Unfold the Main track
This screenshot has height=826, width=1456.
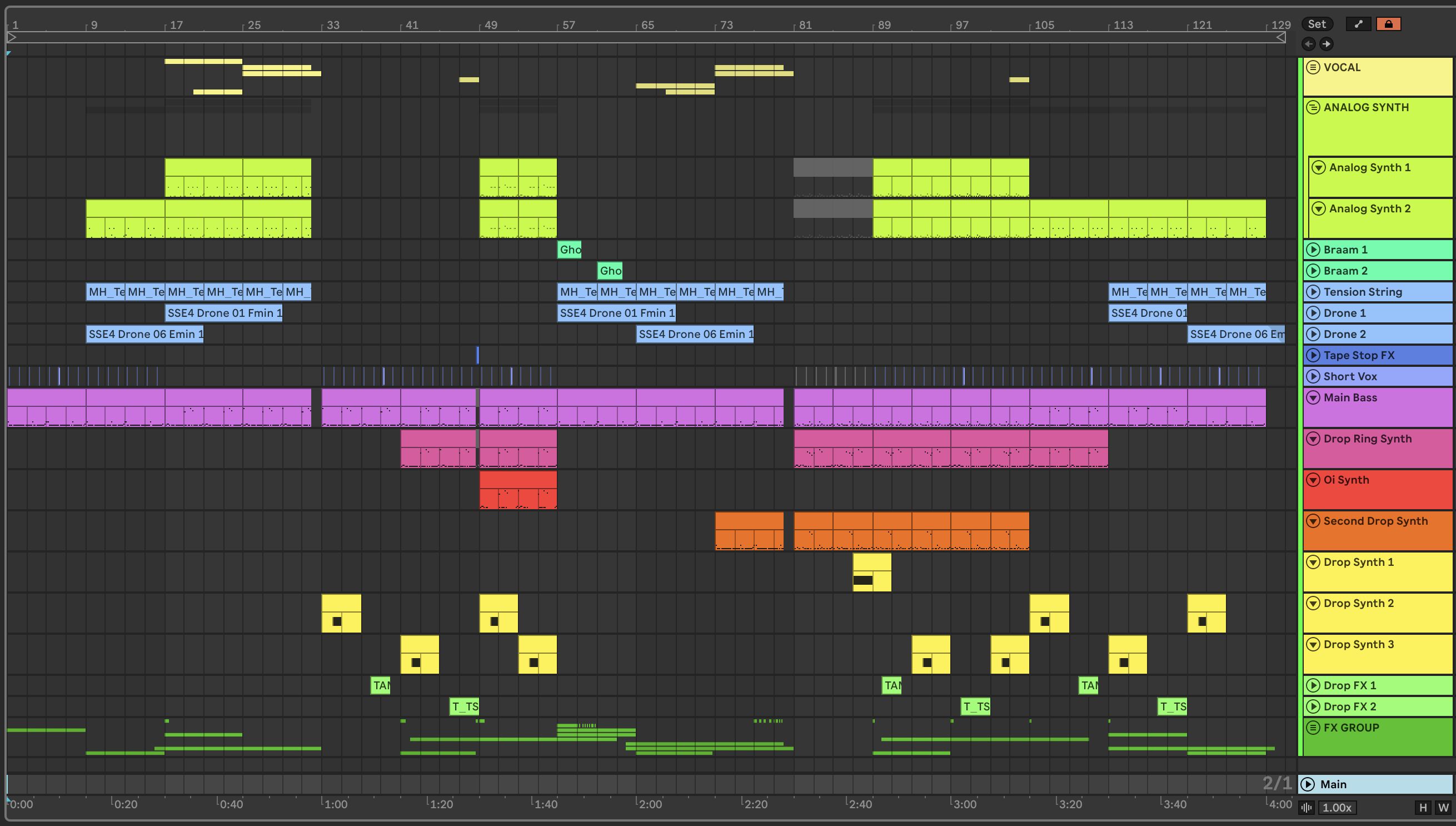(1308, 784)
